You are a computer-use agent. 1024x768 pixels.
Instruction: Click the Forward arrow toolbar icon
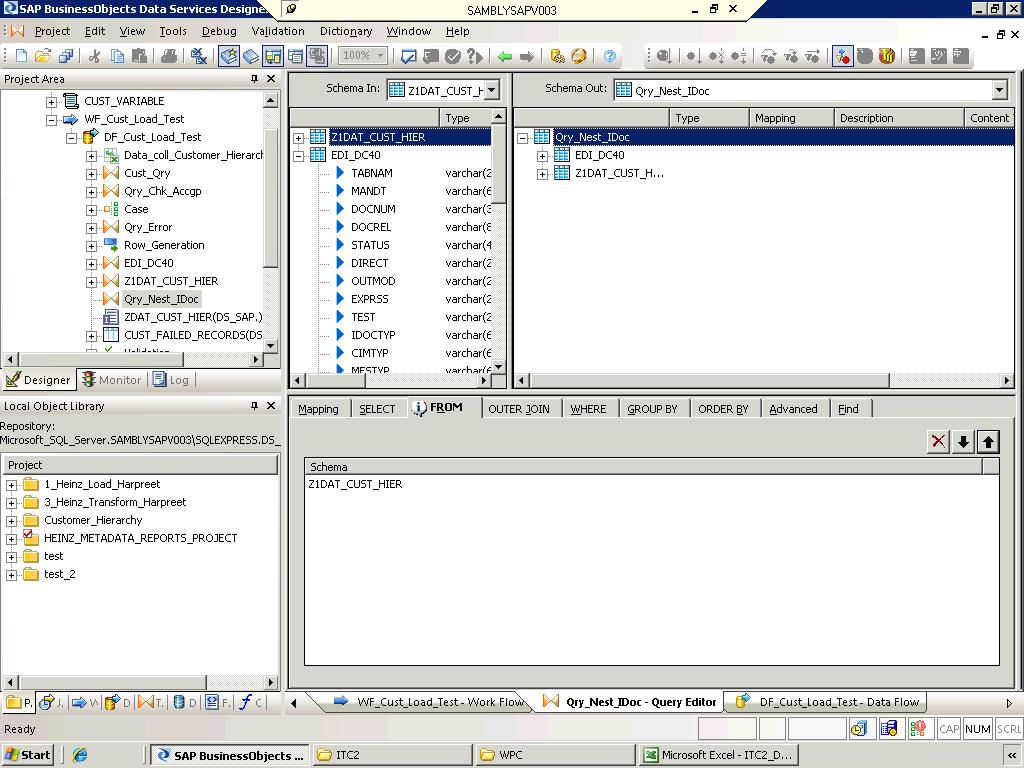(526, 56)
